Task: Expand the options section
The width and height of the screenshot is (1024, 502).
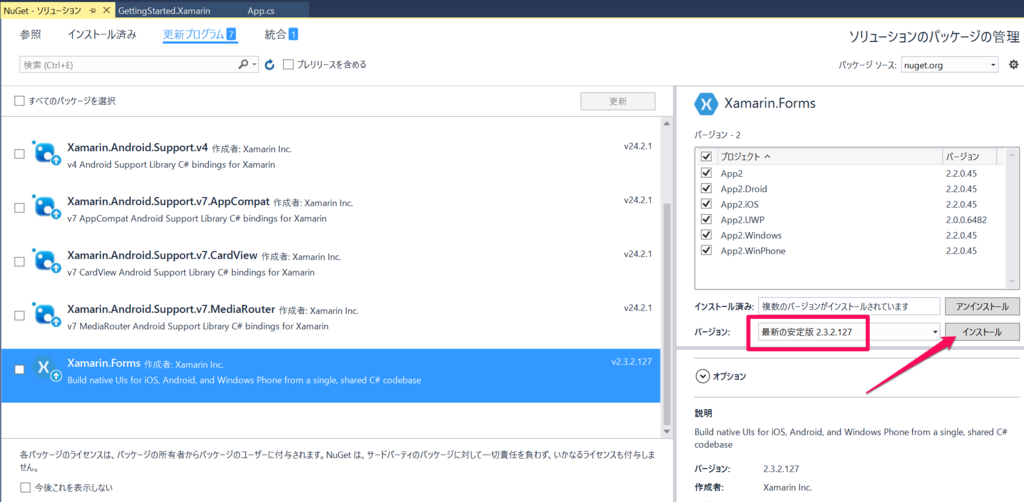Action: 703,376
